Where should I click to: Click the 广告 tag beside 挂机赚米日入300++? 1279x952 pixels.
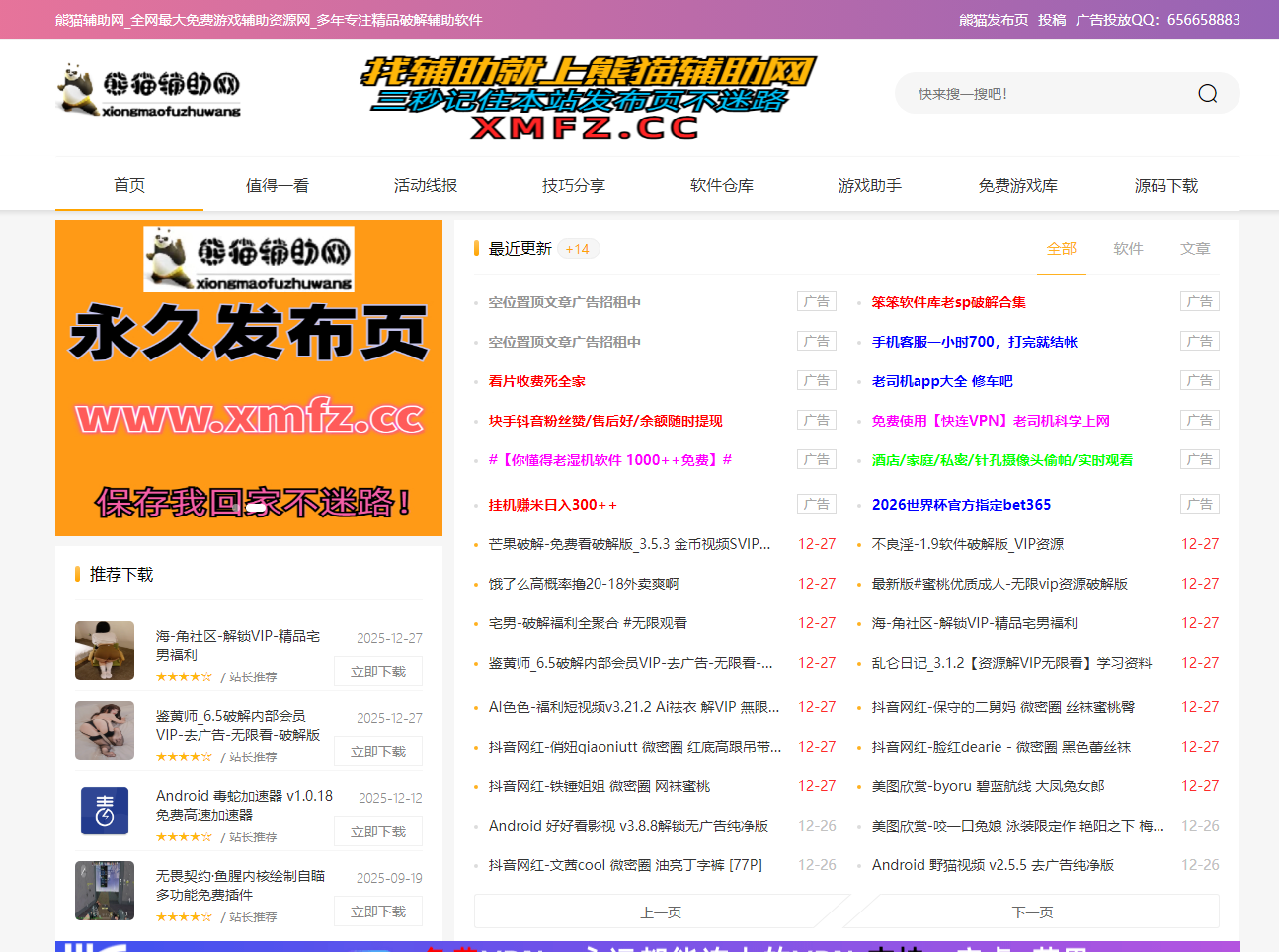pyautogui.click(x=816, y=504)
